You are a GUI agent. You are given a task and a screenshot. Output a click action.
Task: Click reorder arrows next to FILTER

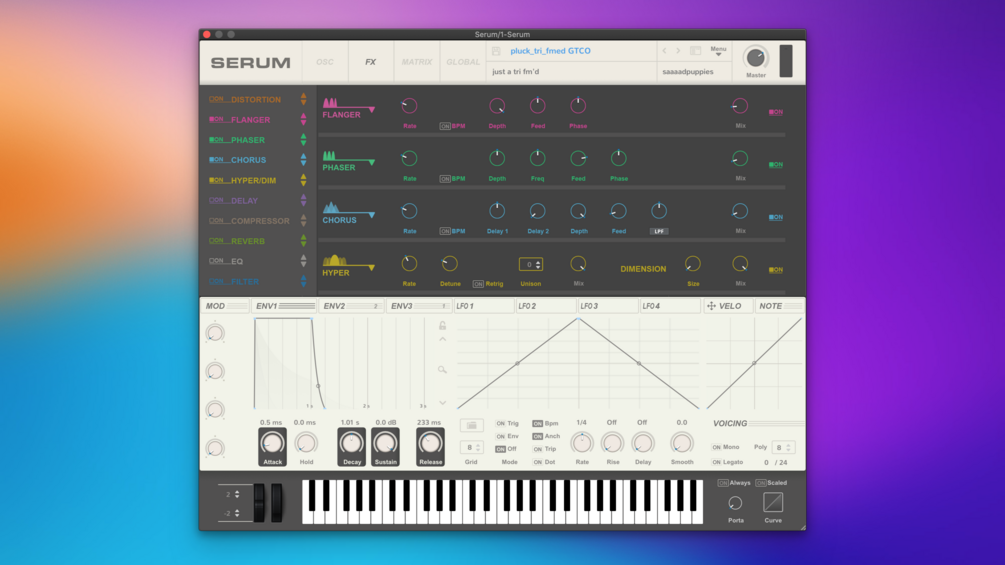pyautogui.click(x=304, y=281)
